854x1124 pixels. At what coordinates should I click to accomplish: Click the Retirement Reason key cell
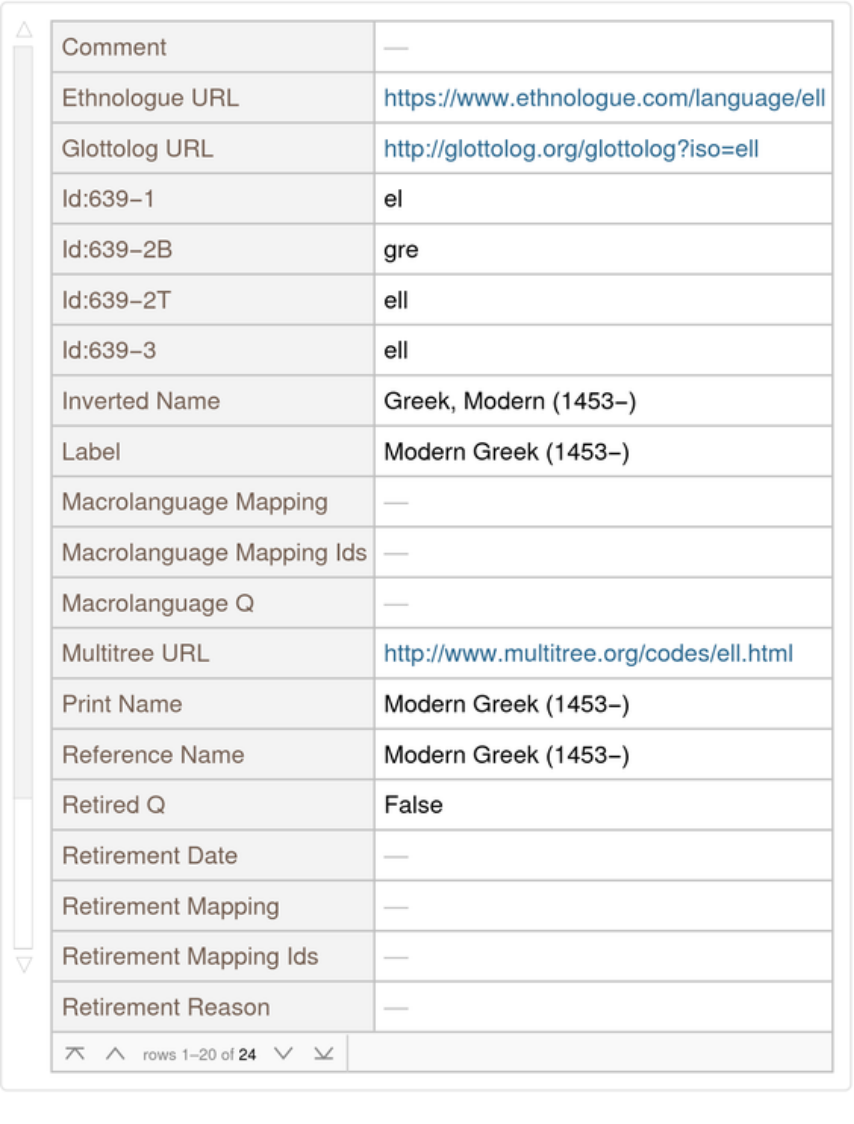pos(166,1007)
